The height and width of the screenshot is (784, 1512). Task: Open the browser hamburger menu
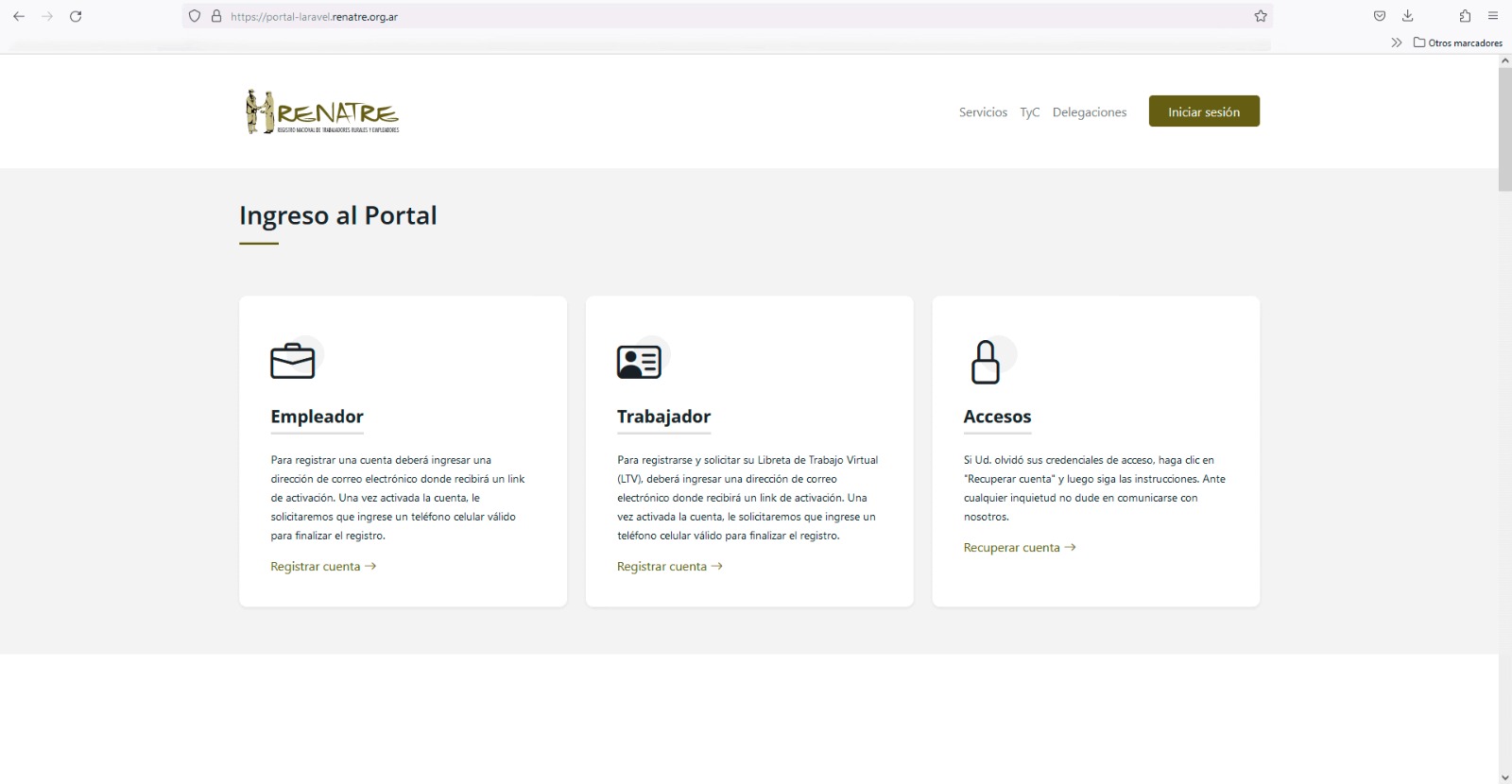pyautogui.click(x=1493, y=16)
